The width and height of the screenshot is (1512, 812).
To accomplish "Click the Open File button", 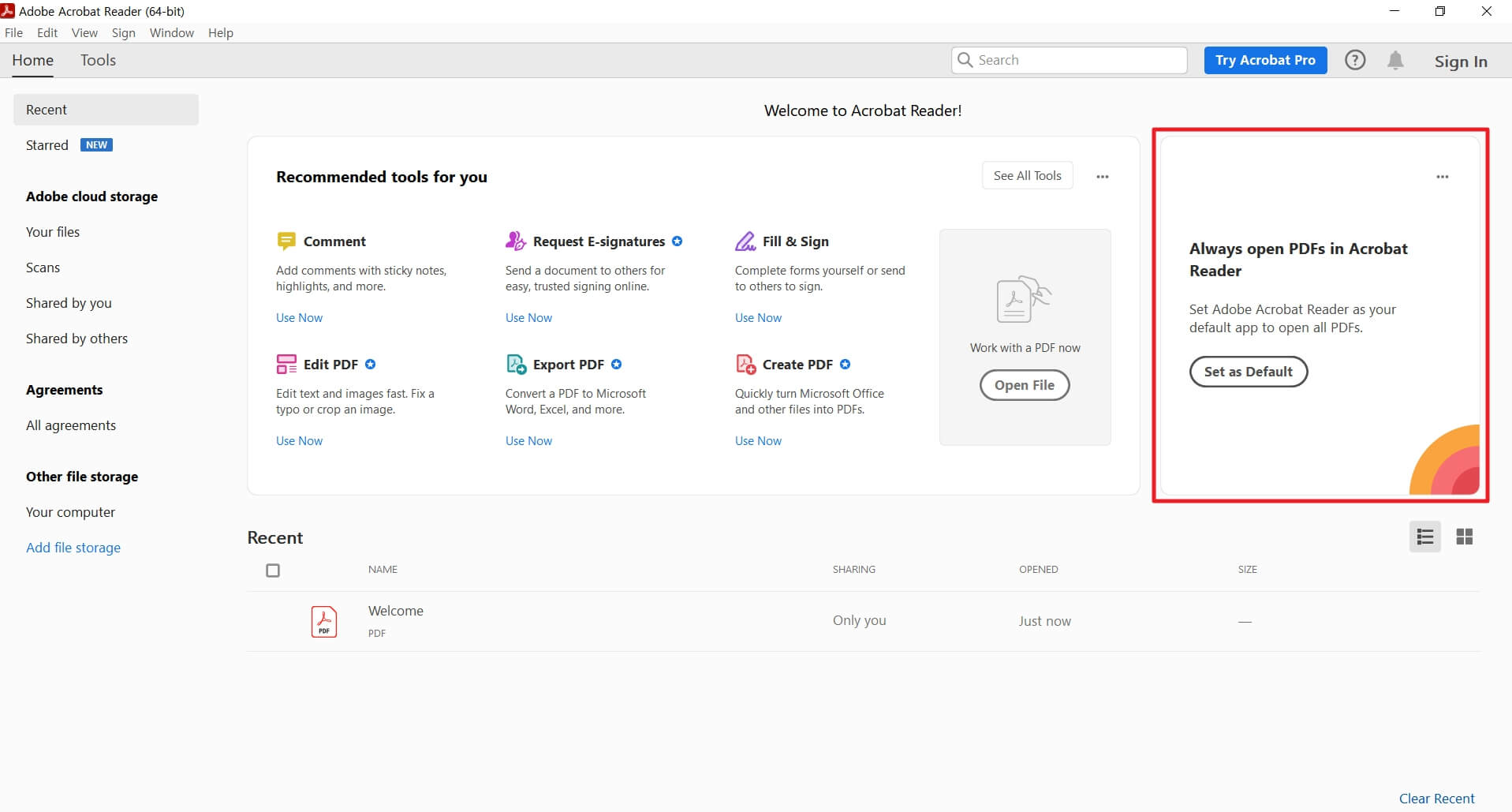I will (1024, 385).
